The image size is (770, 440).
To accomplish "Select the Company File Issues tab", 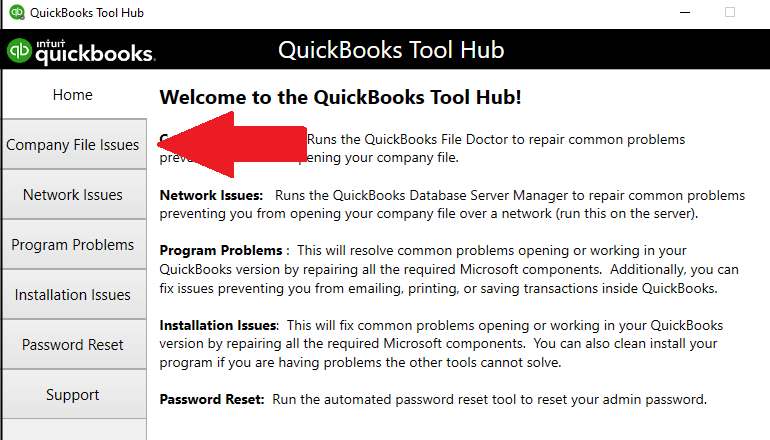I will (73, 145).
